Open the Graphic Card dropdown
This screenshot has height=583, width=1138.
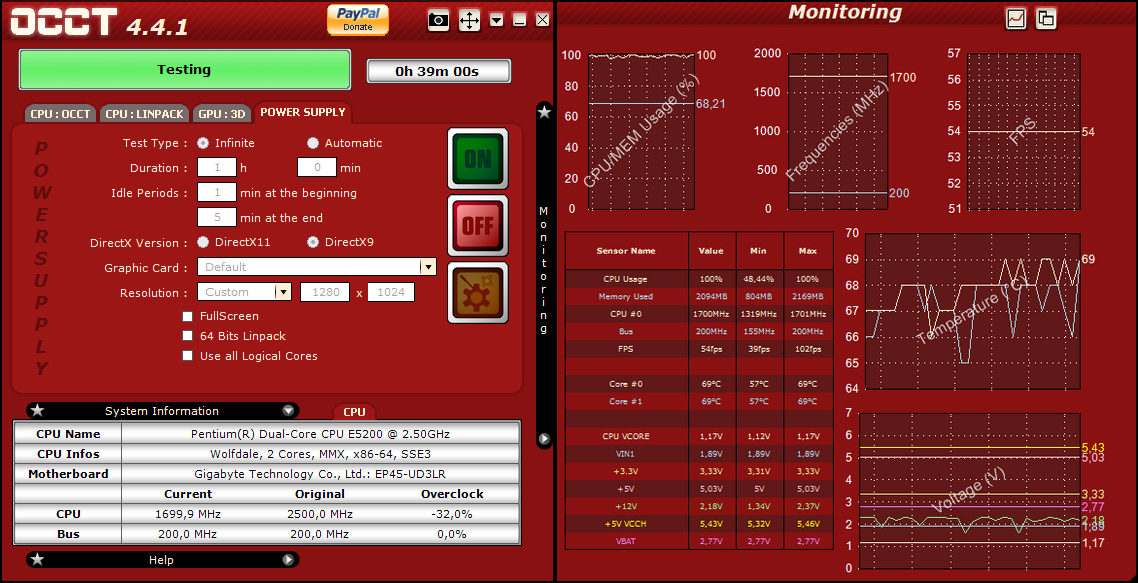(428, 267)
